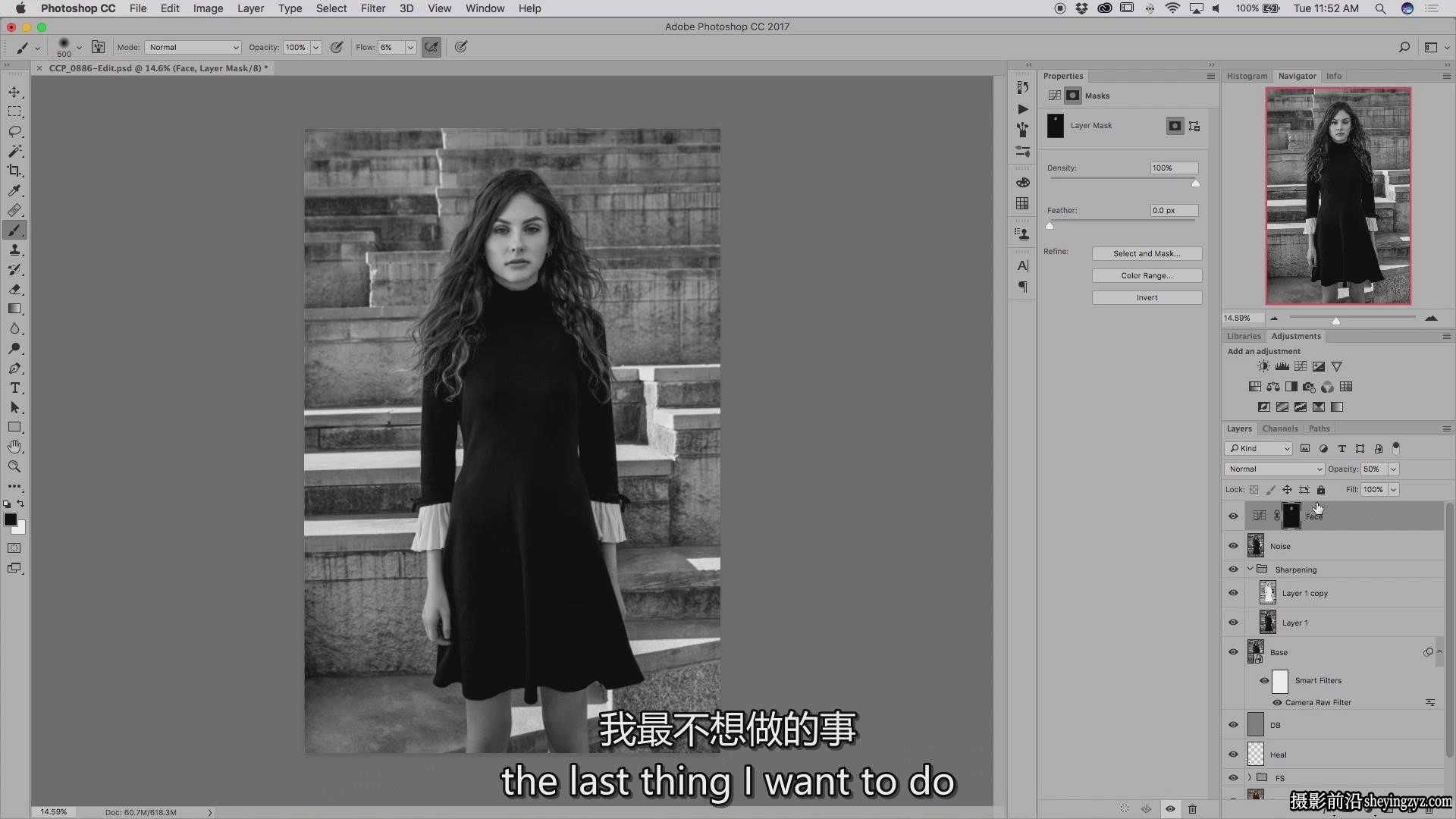Hide the Sharpening group
This screenshot has width=1456, height=819.
[x=1233, y=570]
